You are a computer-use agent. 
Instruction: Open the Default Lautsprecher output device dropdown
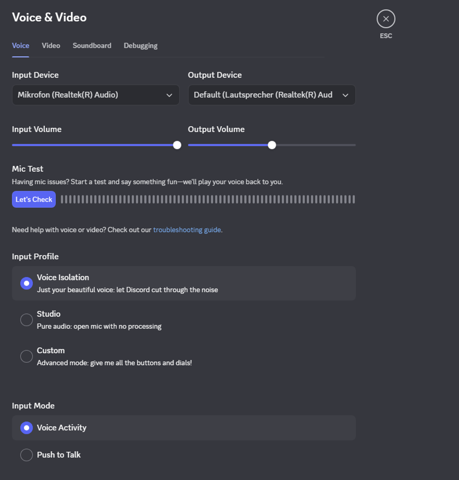click(272, 95)
